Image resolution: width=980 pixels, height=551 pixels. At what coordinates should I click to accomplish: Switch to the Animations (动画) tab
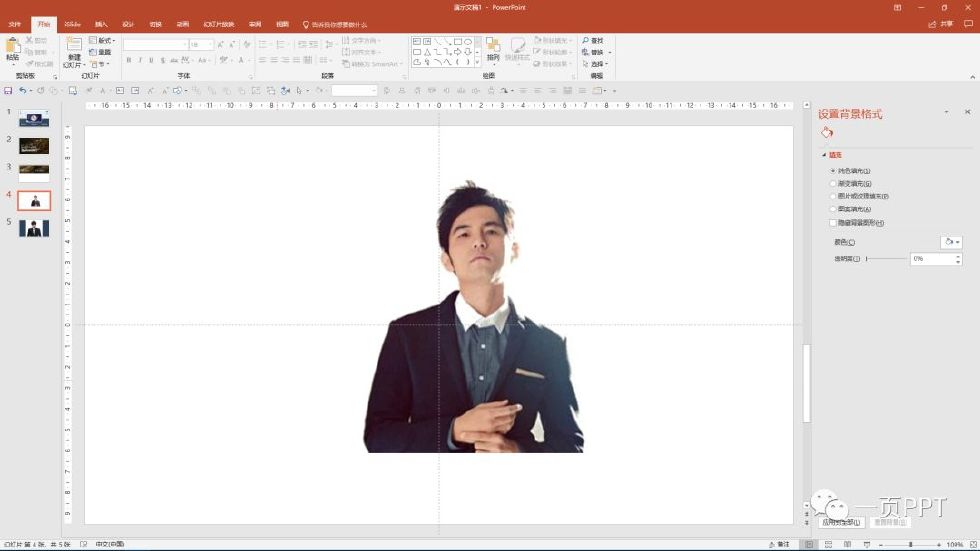182,24
